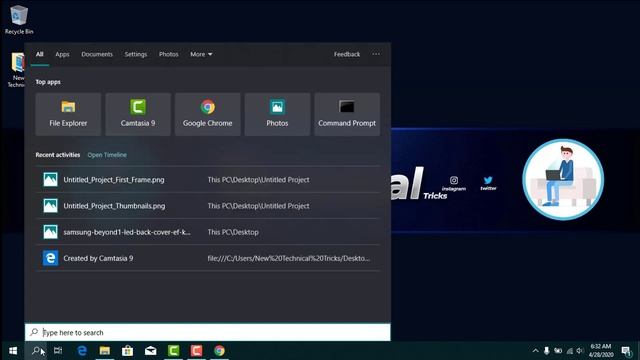Image resolution: width=640 pixels, height=360 pixels.
Task: Switch to the Settings search tab
Action: pyautogui.click(x=136, y=54)
